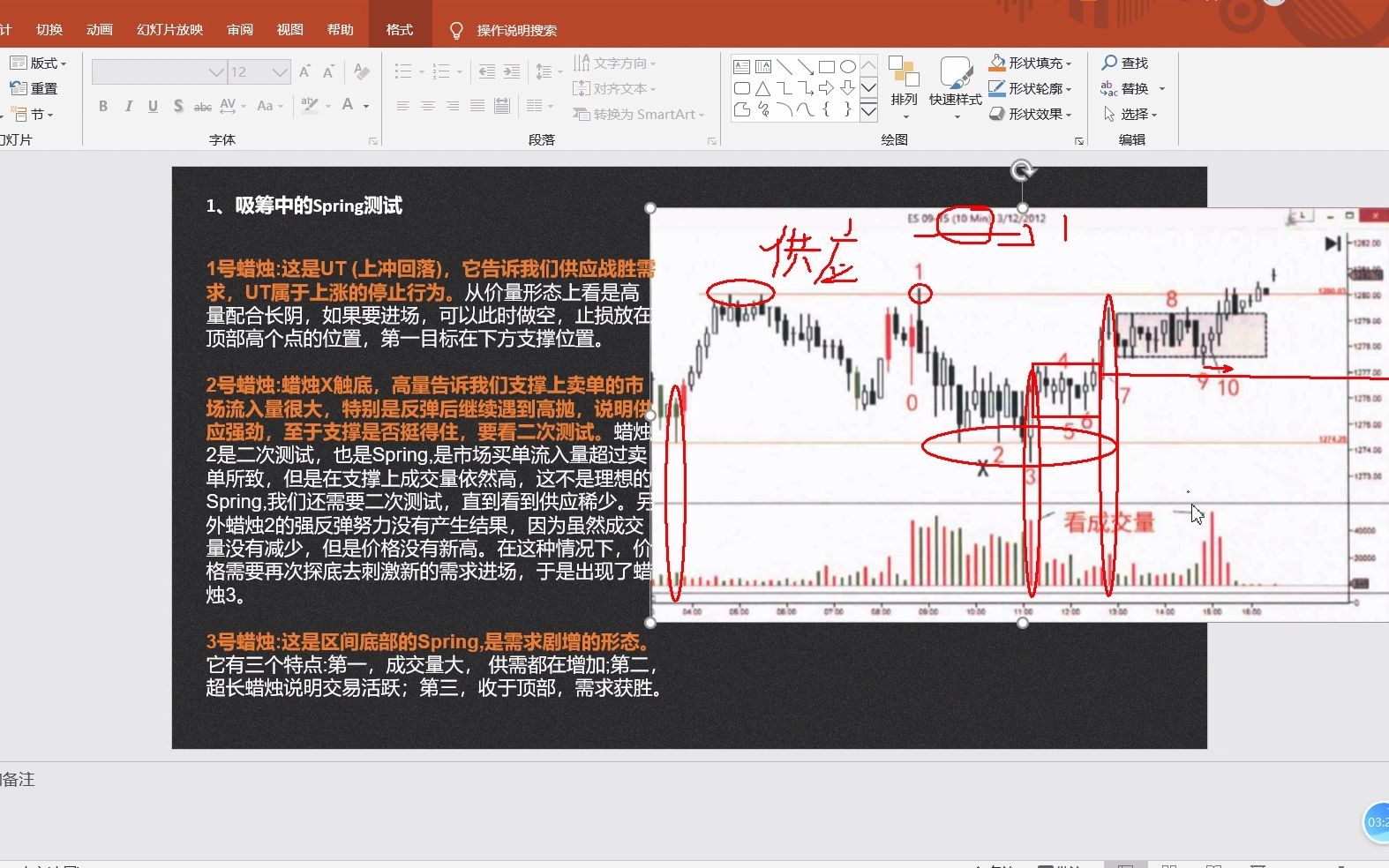Viewport: 1389px width, 868px height.
Task: Click the image rotation handle
Action: 1022,170
